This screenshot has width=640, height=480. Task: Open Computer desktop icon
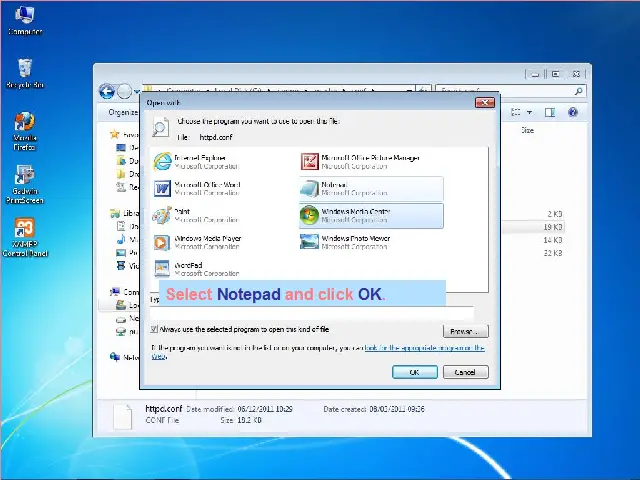click(x=25, y=20)
